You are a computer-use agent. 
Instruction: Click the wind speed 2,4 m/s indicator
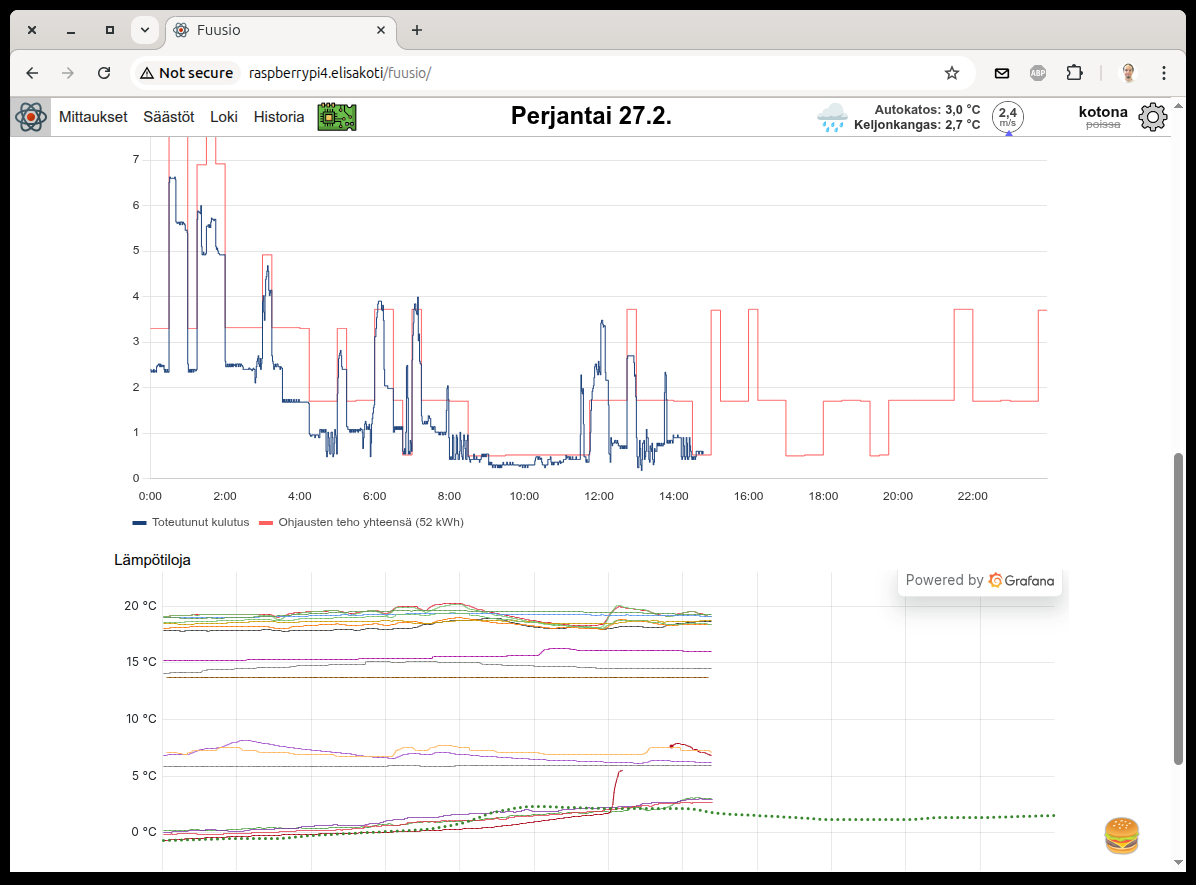[x=1007, y=117]
